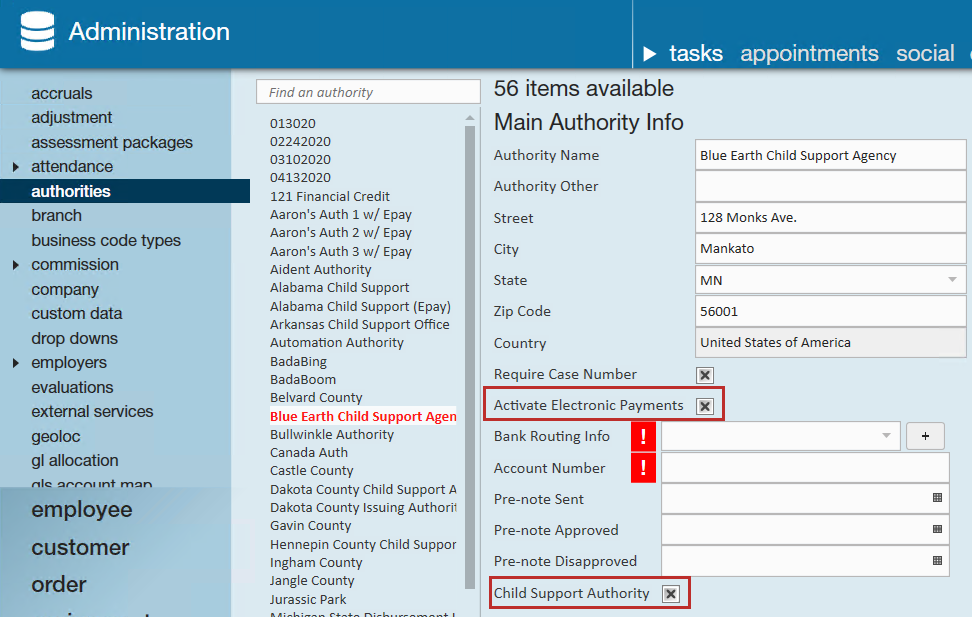Select company in the sidebar

65,289
